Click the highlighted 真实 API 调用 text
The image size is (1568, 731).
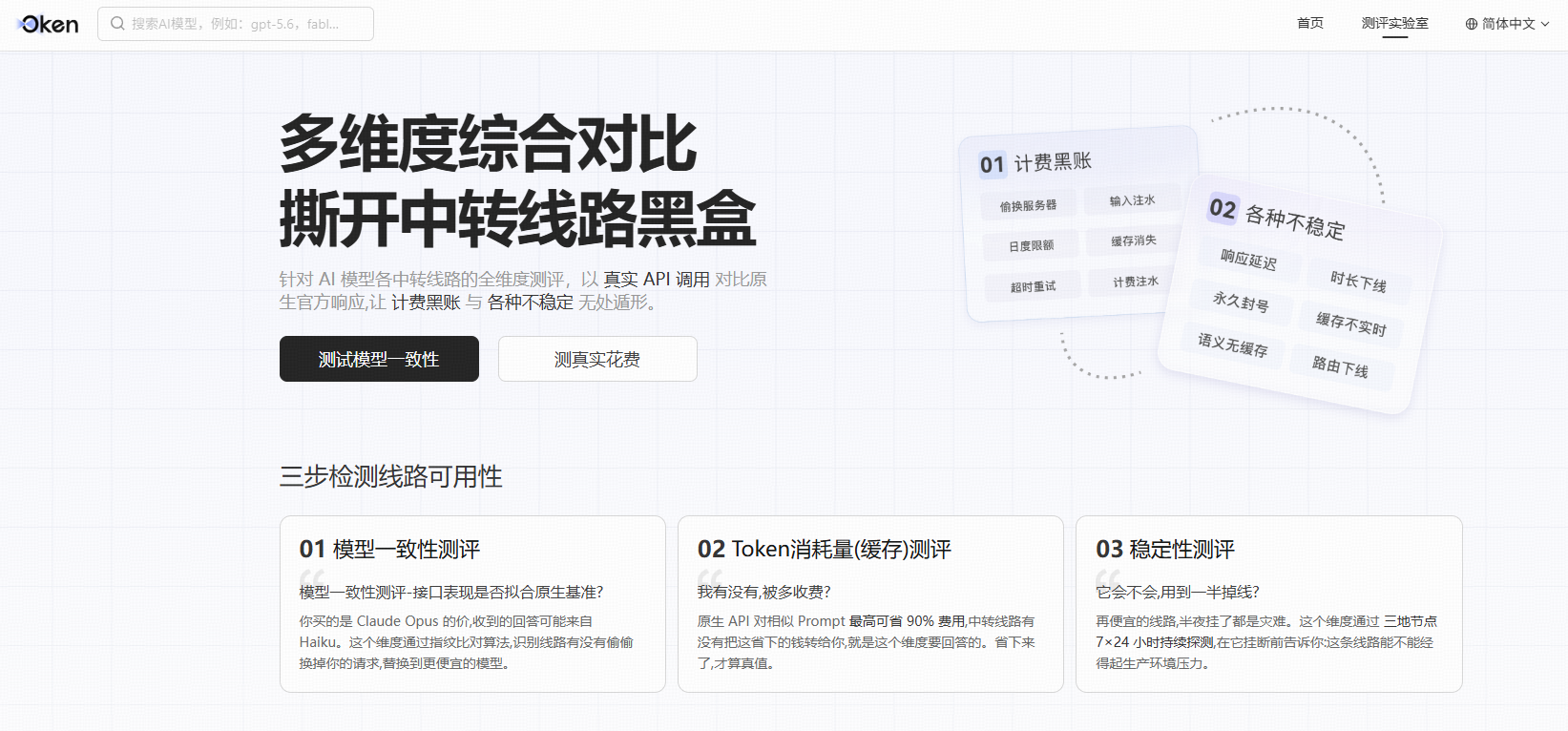coord(657,279)
